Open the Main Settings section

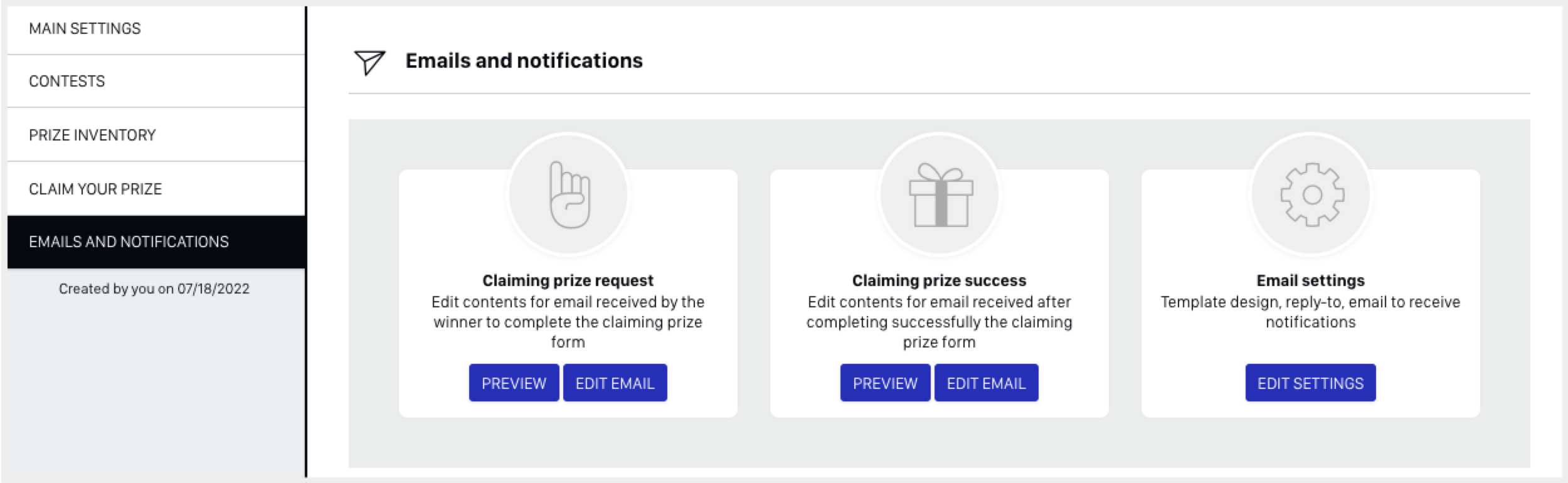[x=85, y=29]
